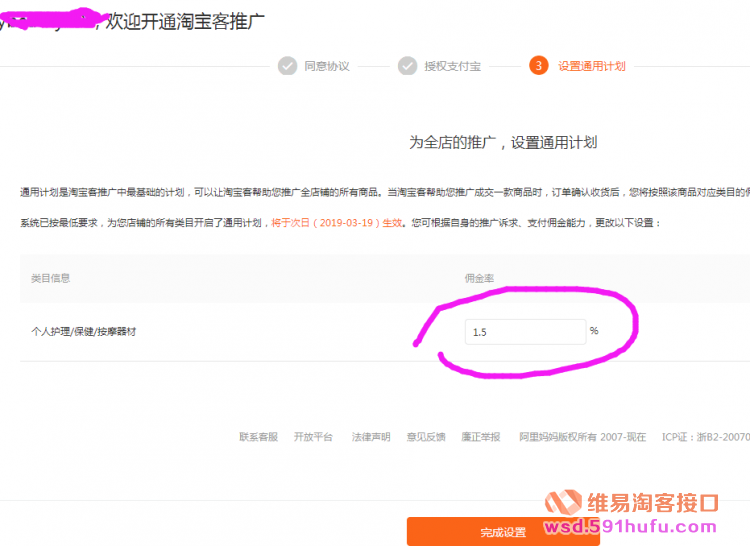Click the 欢迎开通淘宝客推广 page title

(185, 22)
